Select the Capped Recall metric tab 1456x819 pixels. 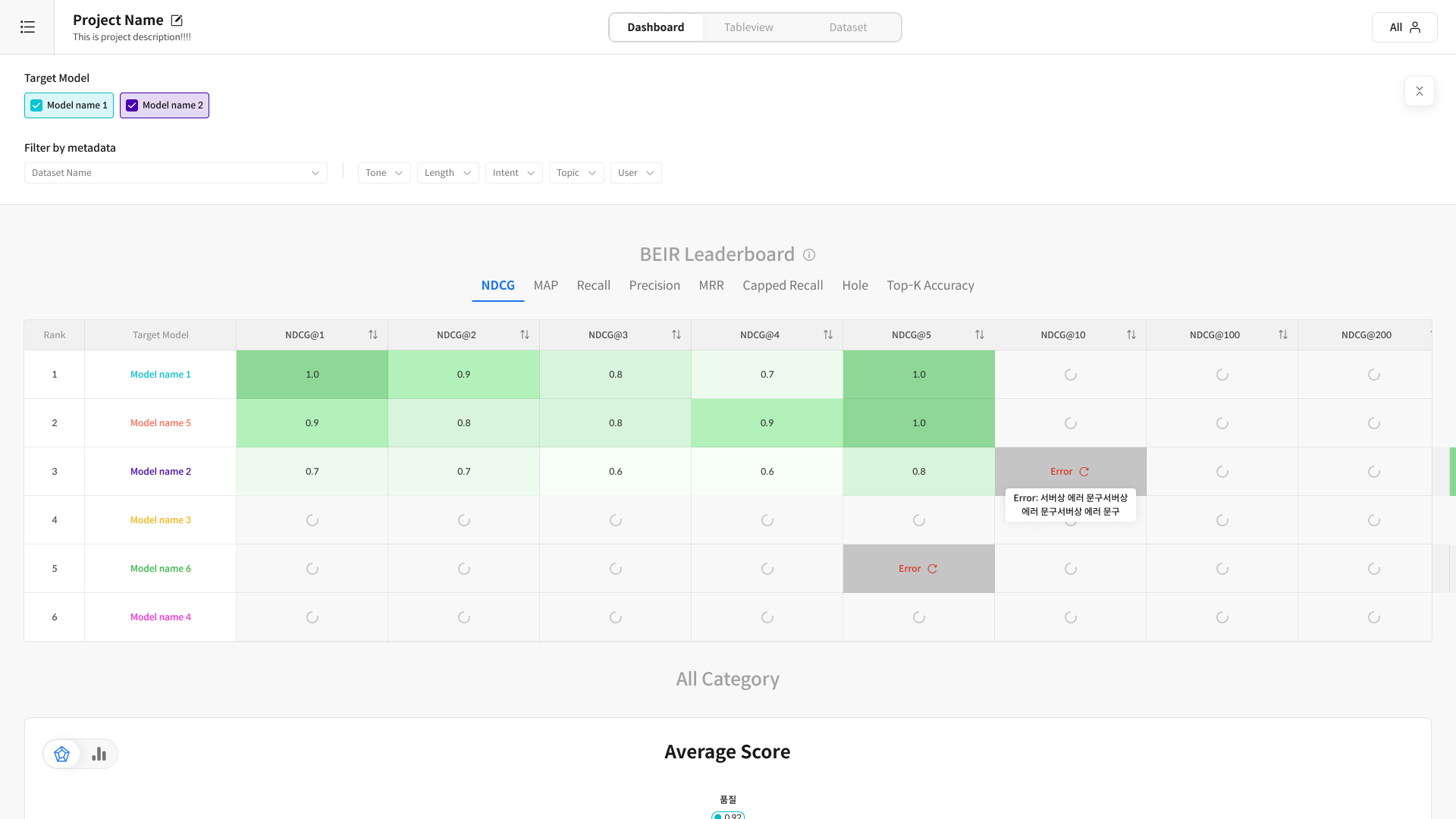[x=783, y=285]
